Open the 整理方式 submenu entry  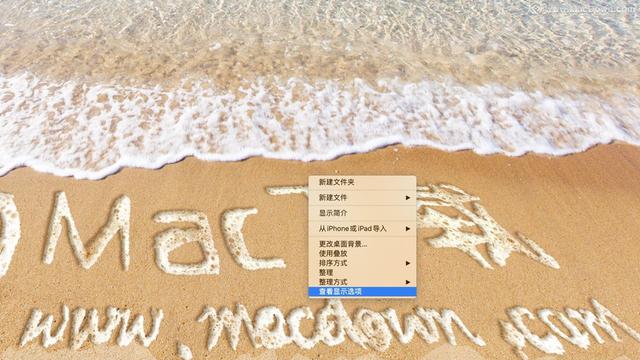point(362,282)
